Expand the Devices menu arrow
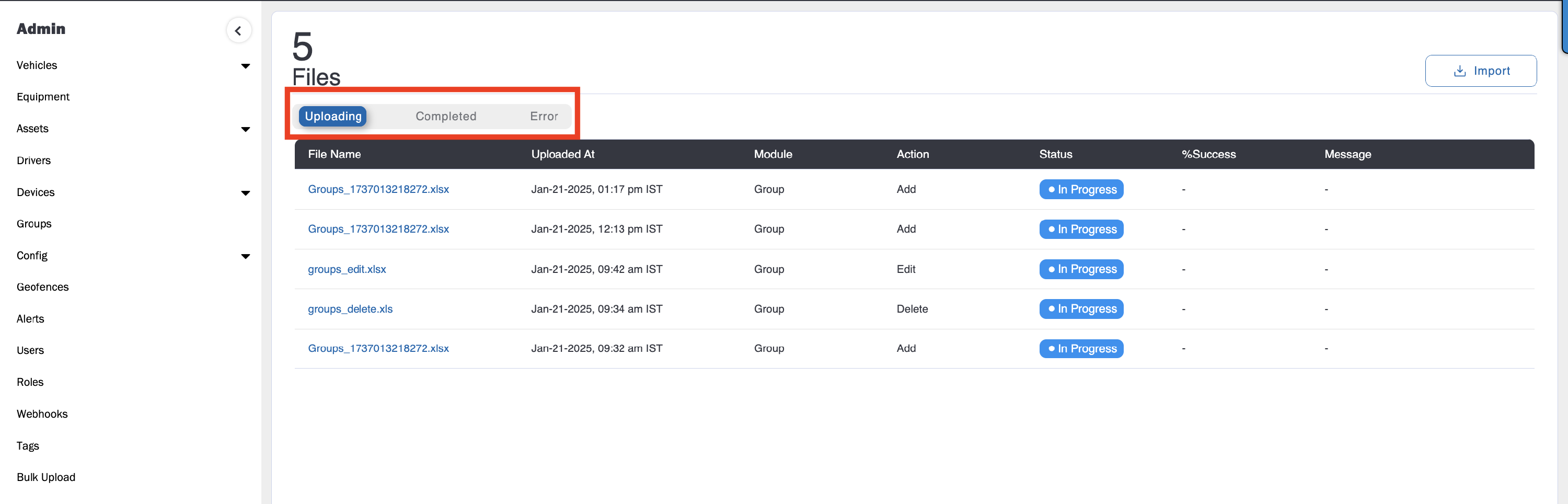Viewport: 1568px width, 504px height. [x=245, y=193]
